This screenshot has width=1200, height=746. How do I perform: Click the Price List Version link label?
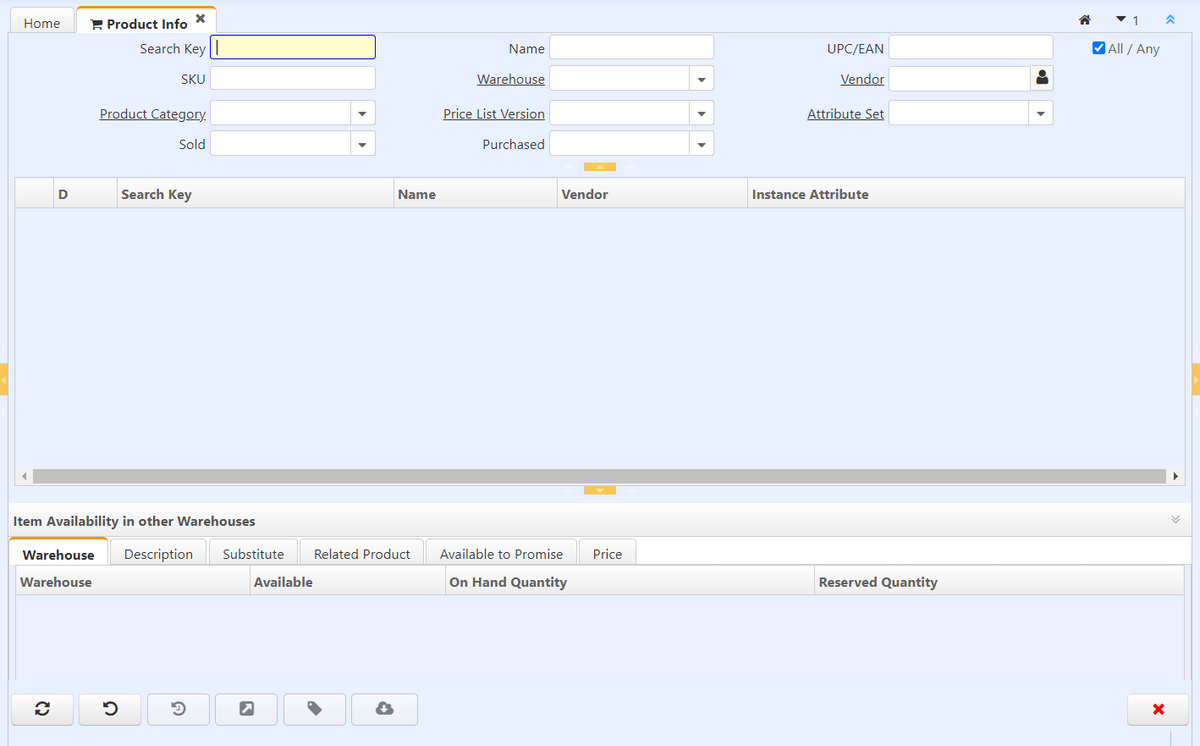494,114
